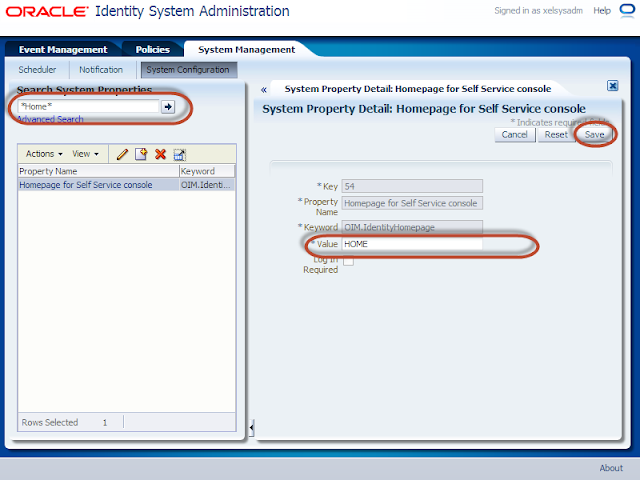This screenshot has height=480, width=640.
Task: Click the Oracle accessibility icon next to Help
Action: (627, 10)
